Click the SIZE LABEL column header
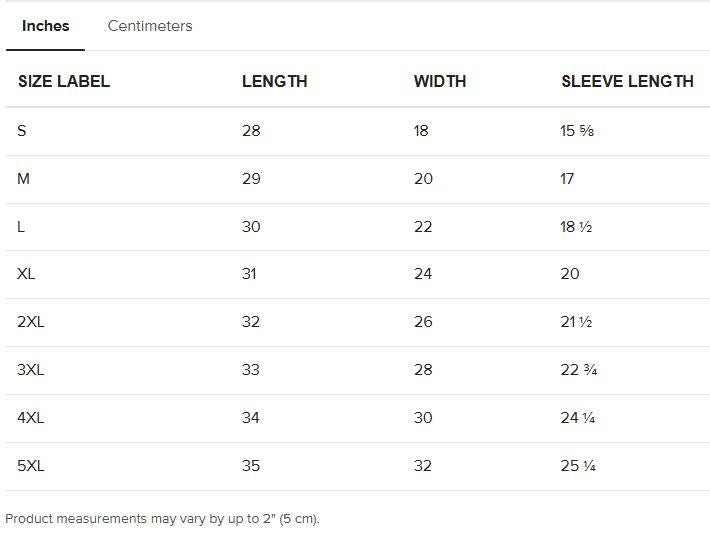The height and width of the screenshot is (558, 710). point(64,82)
